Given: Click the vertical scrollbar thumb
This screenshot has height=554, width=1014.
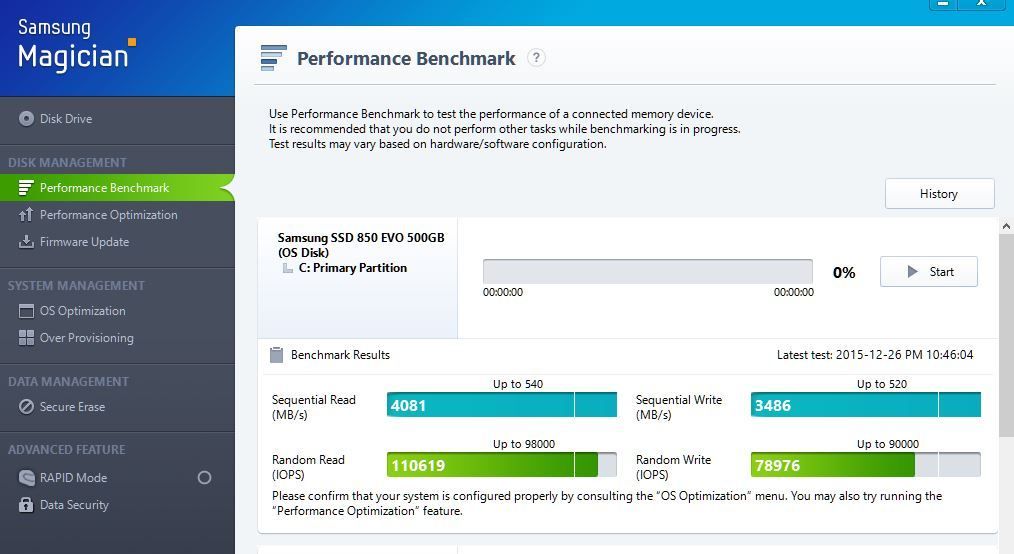Looking at the screenshot, I should [1006, 335].
